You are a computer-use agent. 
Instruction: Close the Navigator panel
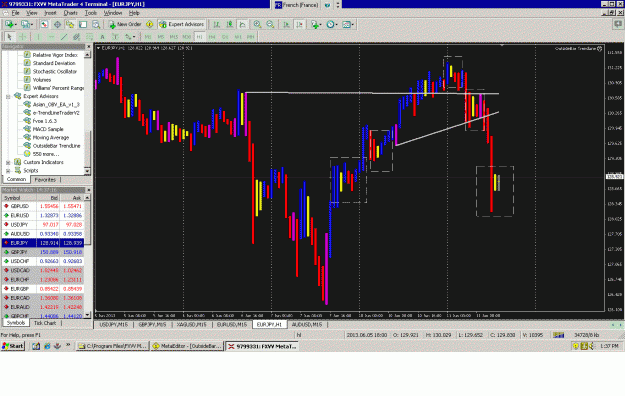[88, 47]
